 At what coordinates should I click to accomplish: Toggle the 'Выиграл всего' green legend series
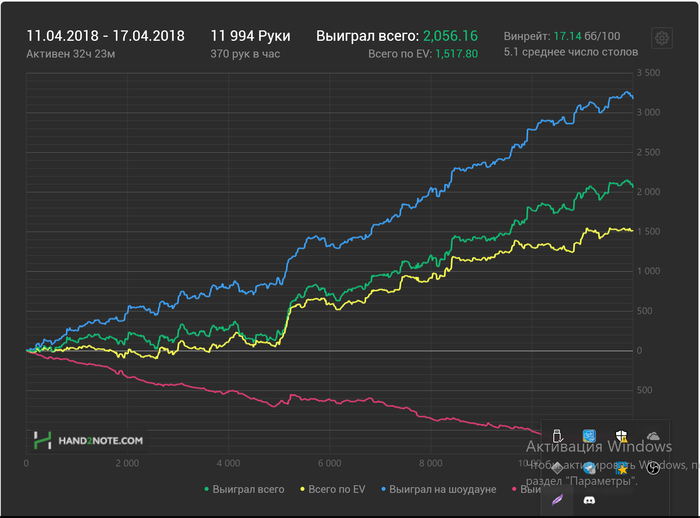[244, 489]
